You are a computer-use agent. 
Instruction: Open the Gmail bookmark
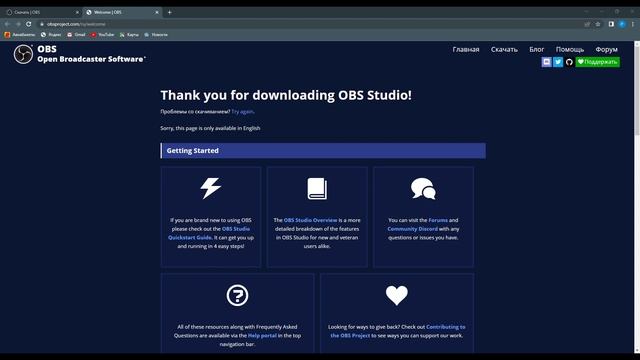tap(76, 35)
